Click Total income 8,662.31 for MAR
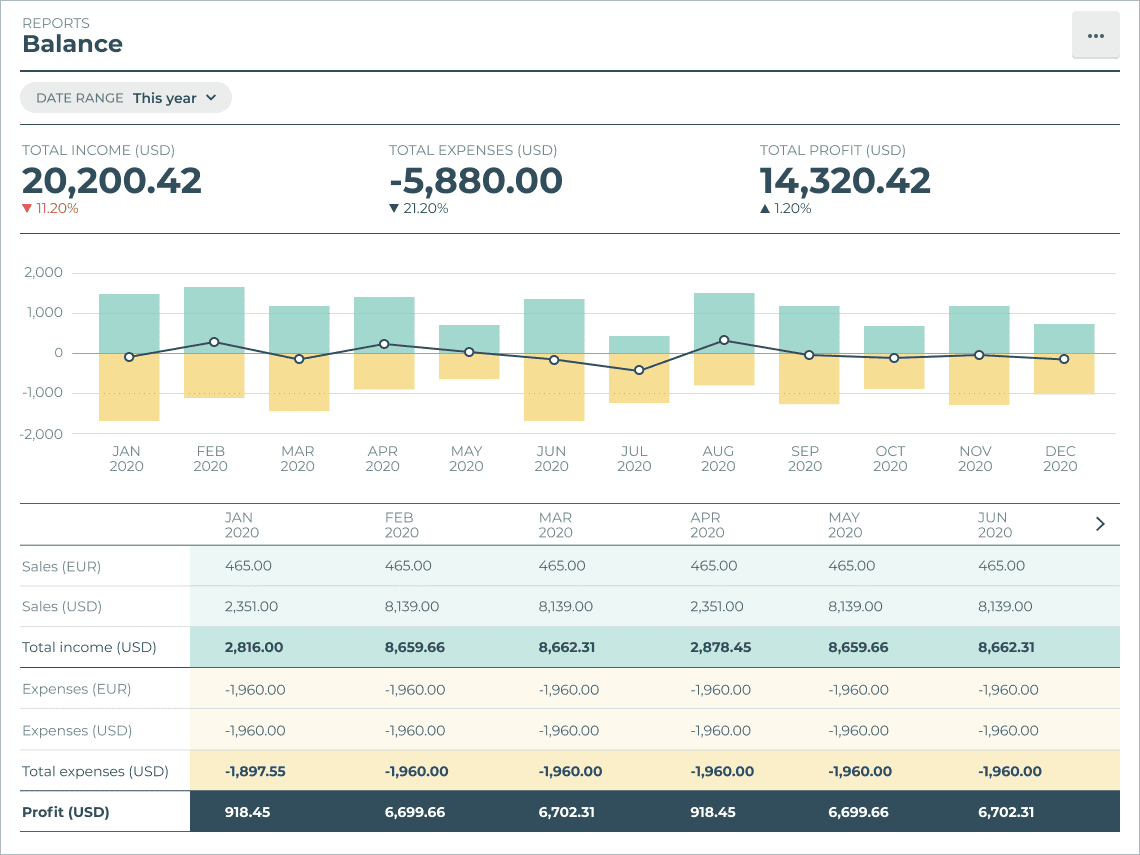 [566, 647]
